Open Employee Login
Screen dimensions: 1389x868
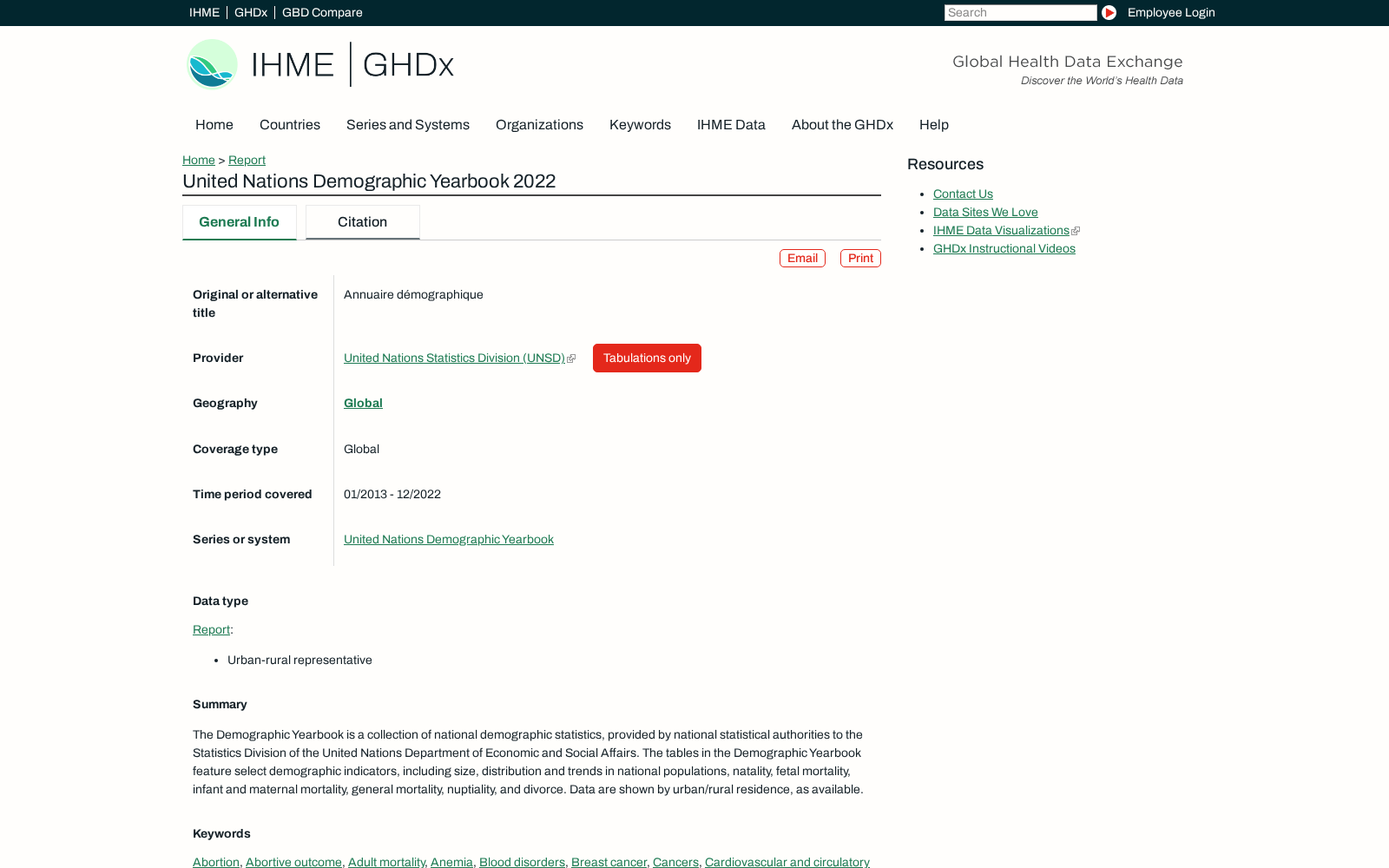click(x=1171, y=12)
